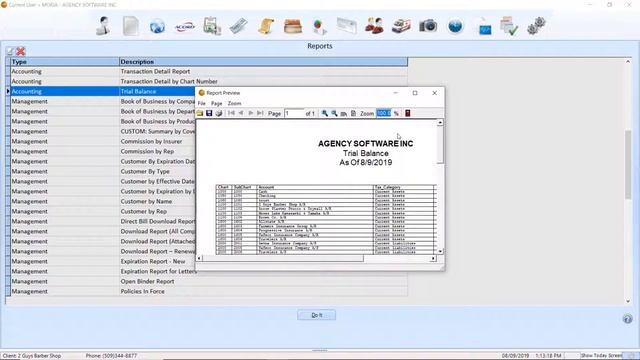Image resolution: width=640 pixels, height=360 pixels.
Task: Open the Zoom menu in Report Preview
Action: click(x=234, y=103)
